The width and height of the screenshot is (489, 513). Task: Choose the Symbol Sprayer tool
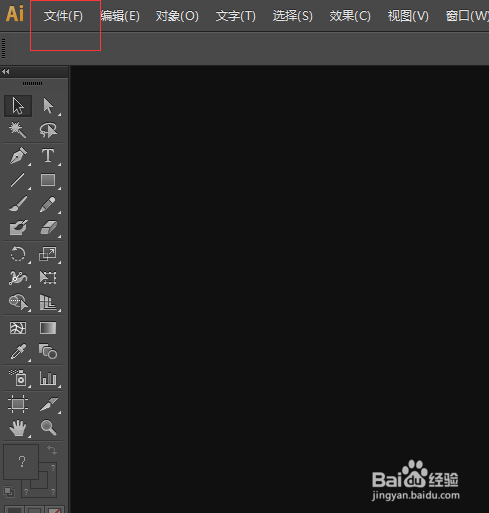coord(18,378)
